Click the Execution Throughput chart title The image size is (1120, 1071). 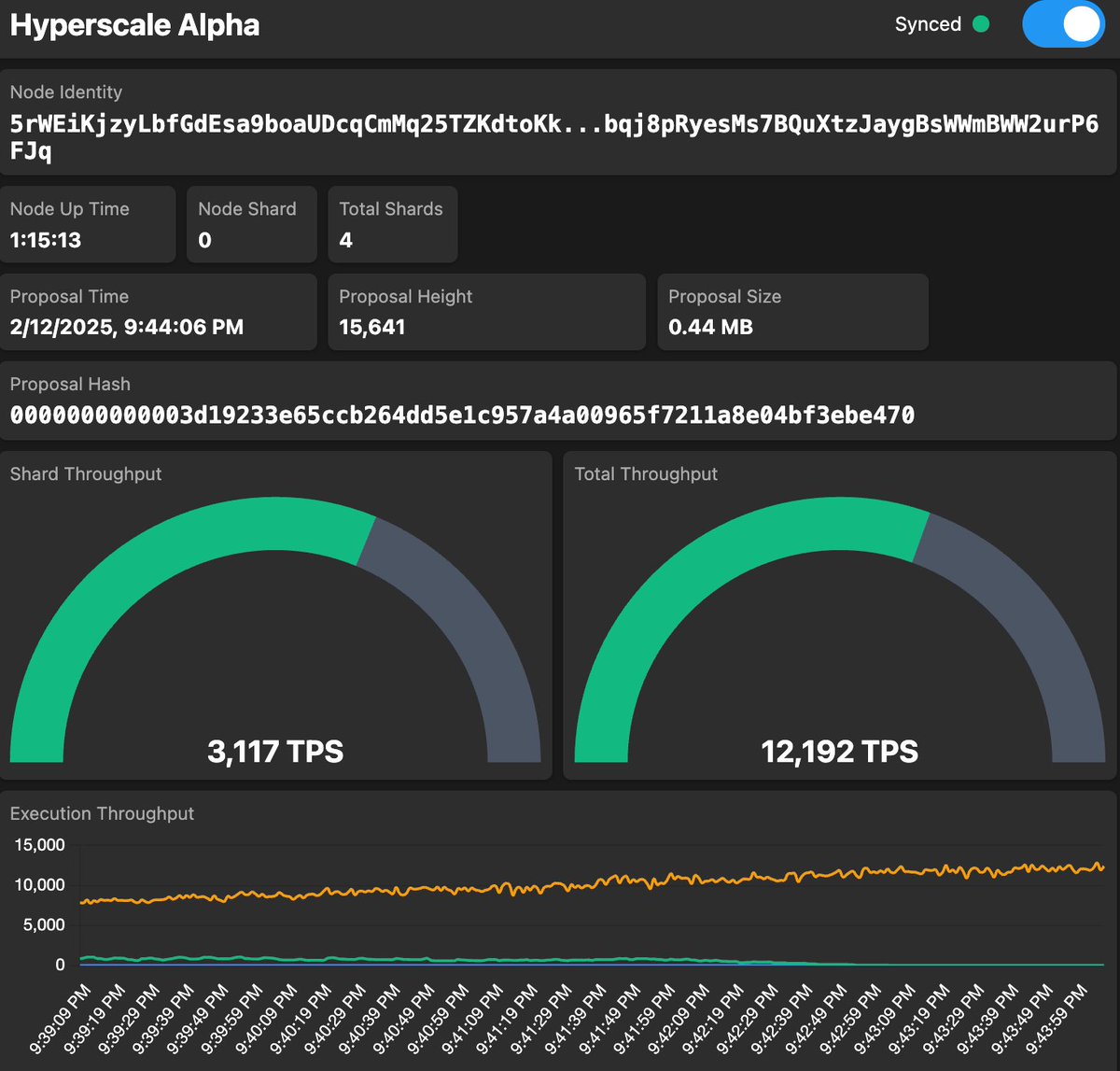tap(102, 813)
